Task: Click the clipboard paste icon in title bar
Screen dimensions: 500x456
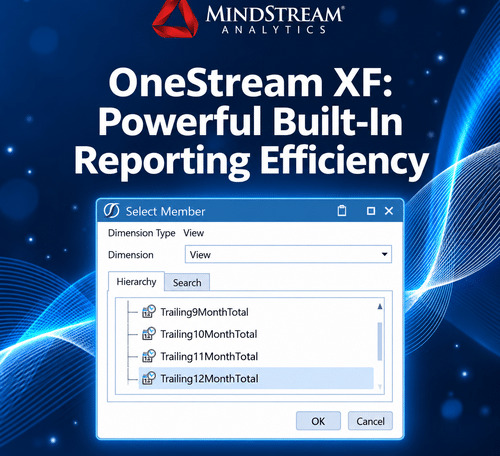Action: [x=342, y=211]
